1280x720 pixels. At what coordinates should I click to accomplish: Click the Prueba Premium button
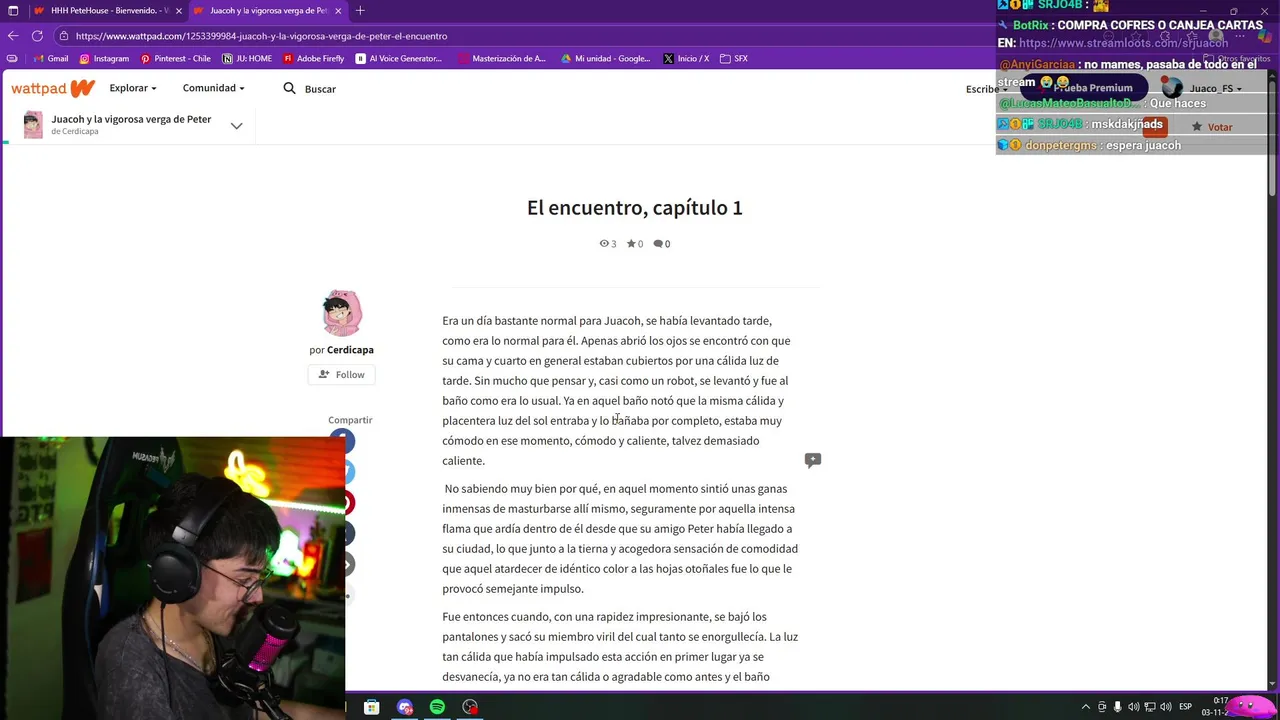[1085, 88]
